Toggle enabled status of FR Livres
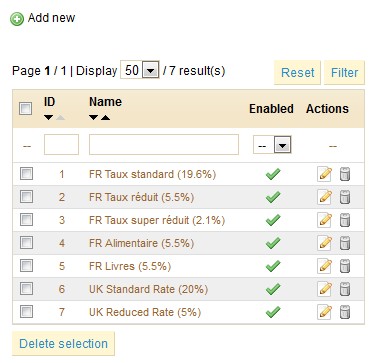 pos(273,266)
